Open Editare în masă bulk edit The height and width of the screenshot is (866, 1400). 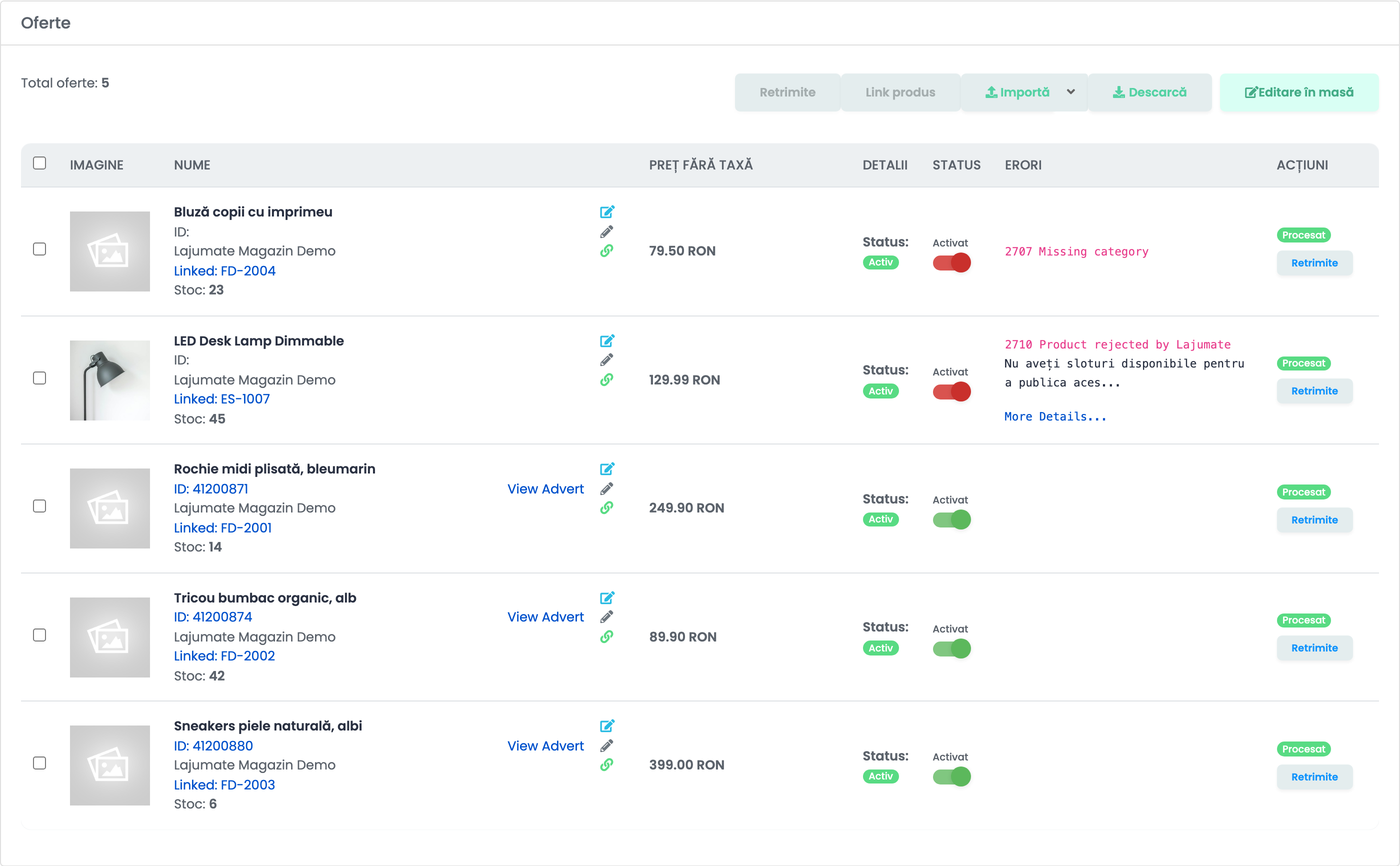pyautogui.click(x=1298, y=92)
